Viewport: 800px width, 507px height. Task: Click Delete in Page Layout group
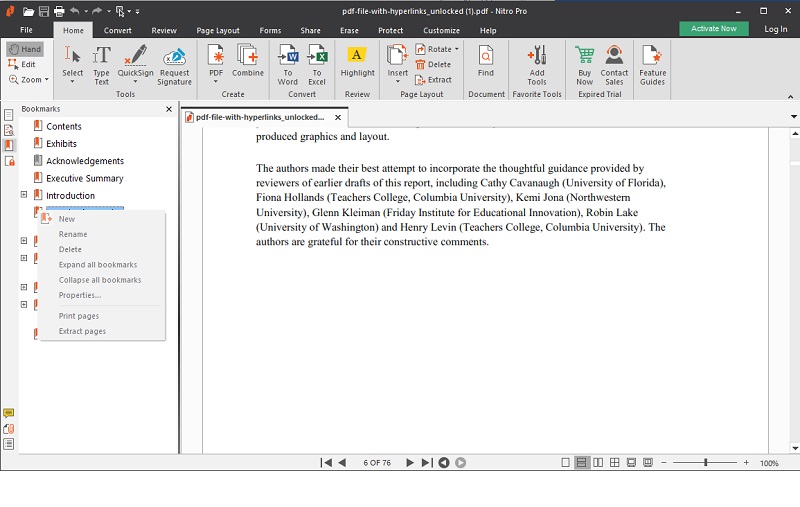(433, 64)
